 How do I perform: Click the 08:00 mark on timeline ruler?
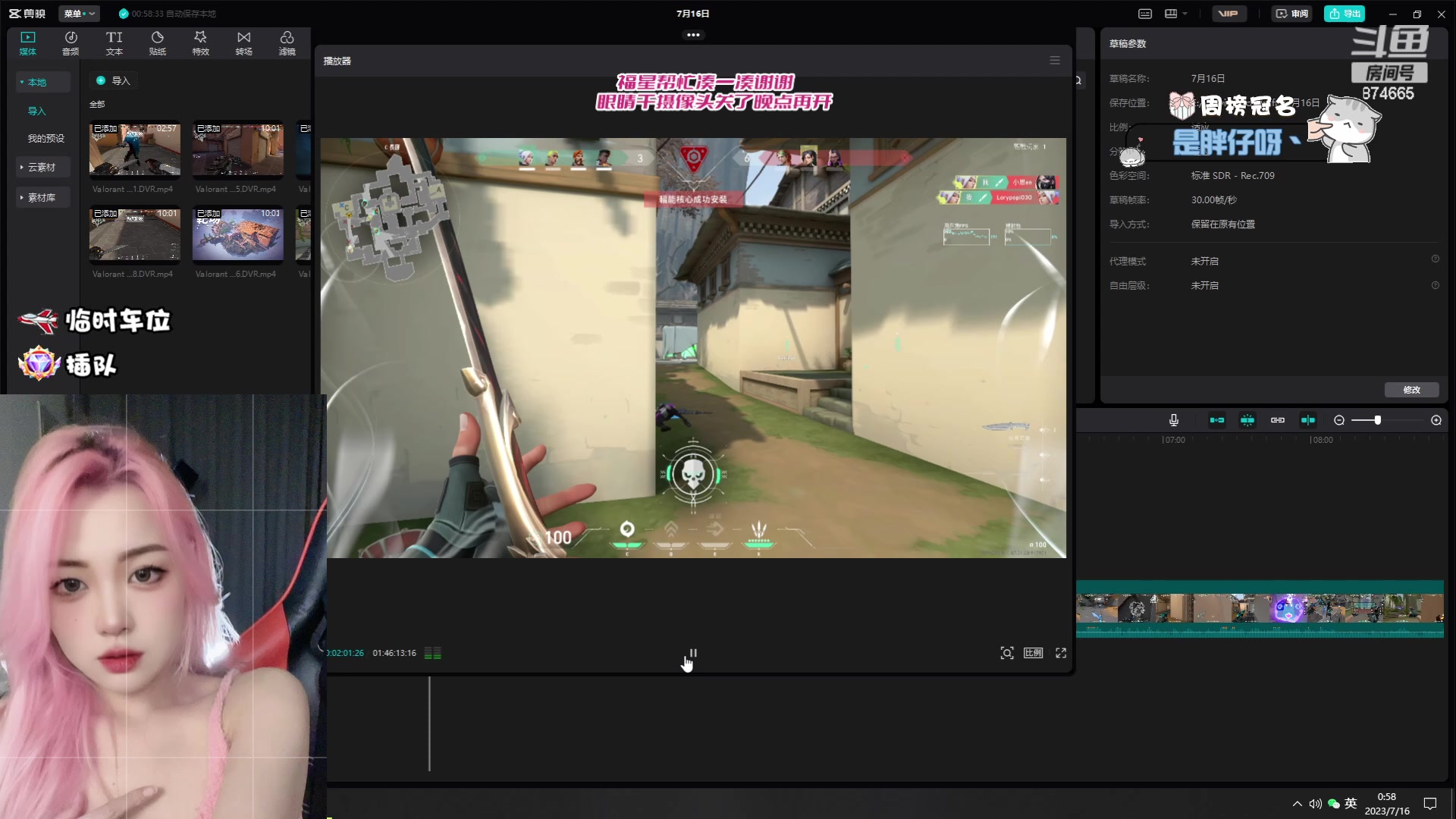pos(1322,440)
